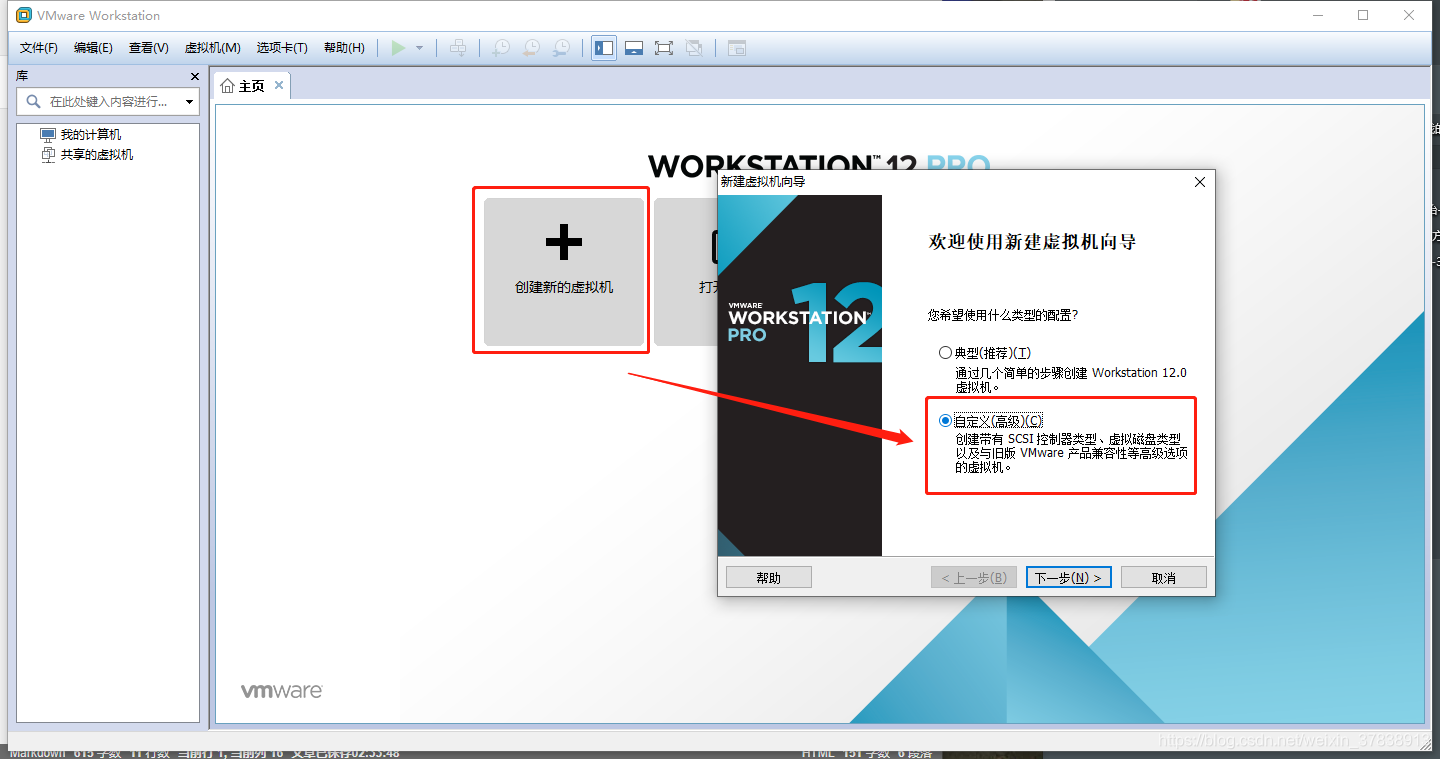
Task: Open the 虚拟机(M) menu
Action: click(x=212, y=48)
